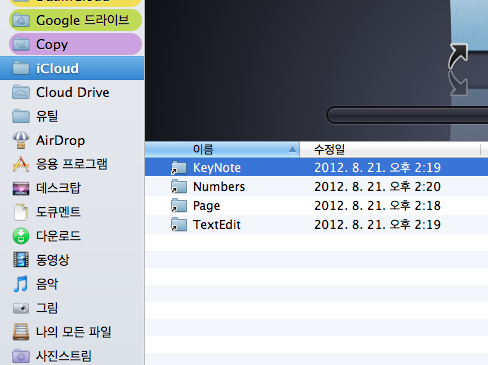Sort the list by 수정일 column
The image size is (488, 365).
pyautogui.click(x=390, y=149)
